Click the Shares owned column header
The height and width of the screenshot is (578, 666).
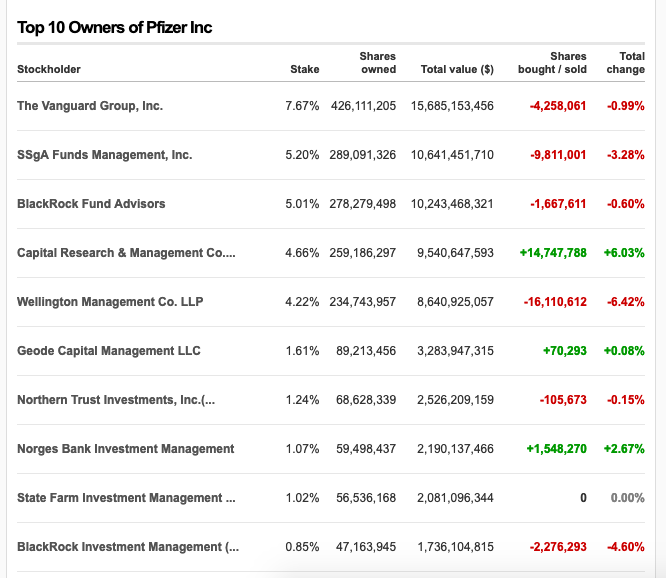(378, 63)
